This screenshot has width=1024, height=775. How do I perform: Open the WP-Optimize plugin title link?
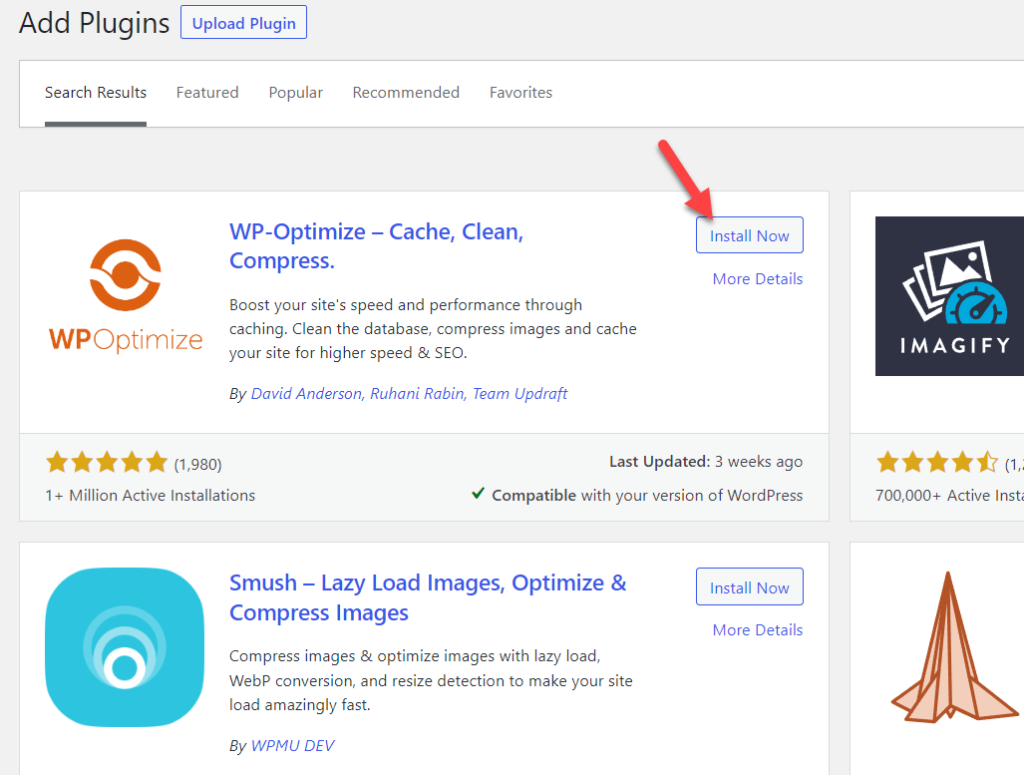(376, 246)
